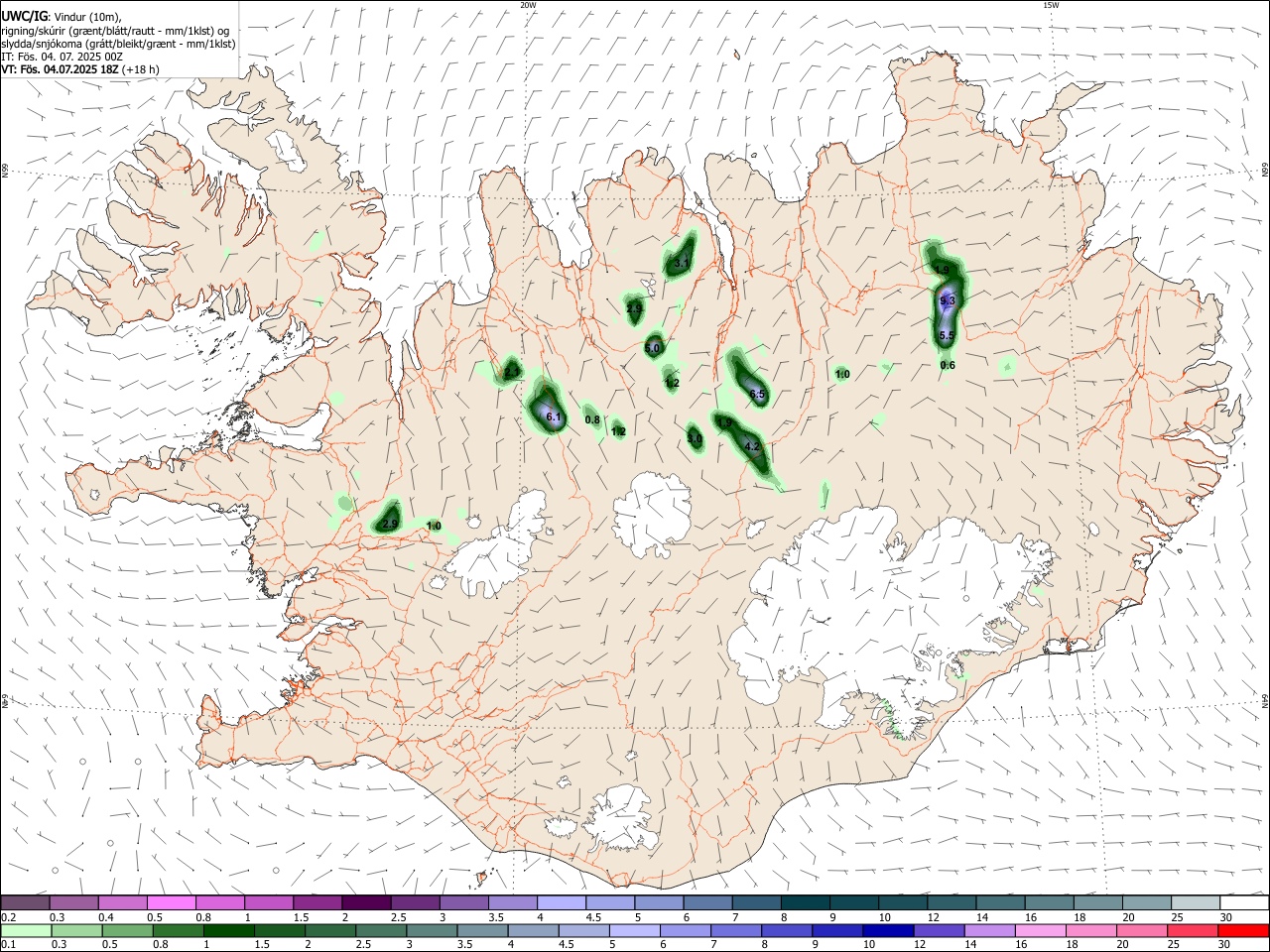Select the 9.3 precipitation maximum label
1270x952 pixels.
tap(947, 301)
